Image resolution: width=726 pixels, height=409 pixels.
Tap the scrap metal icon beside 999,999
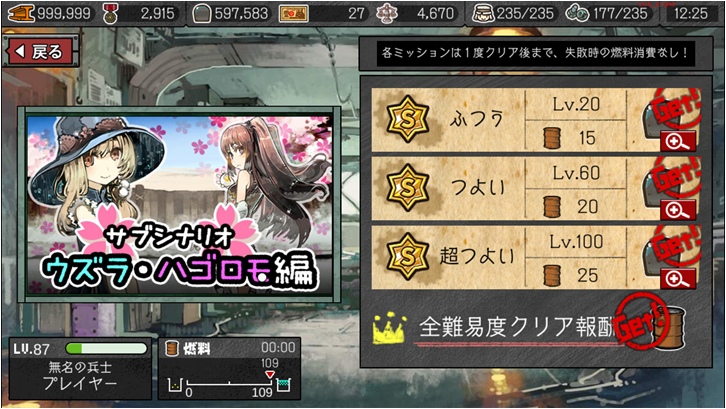tap(21, 13)
